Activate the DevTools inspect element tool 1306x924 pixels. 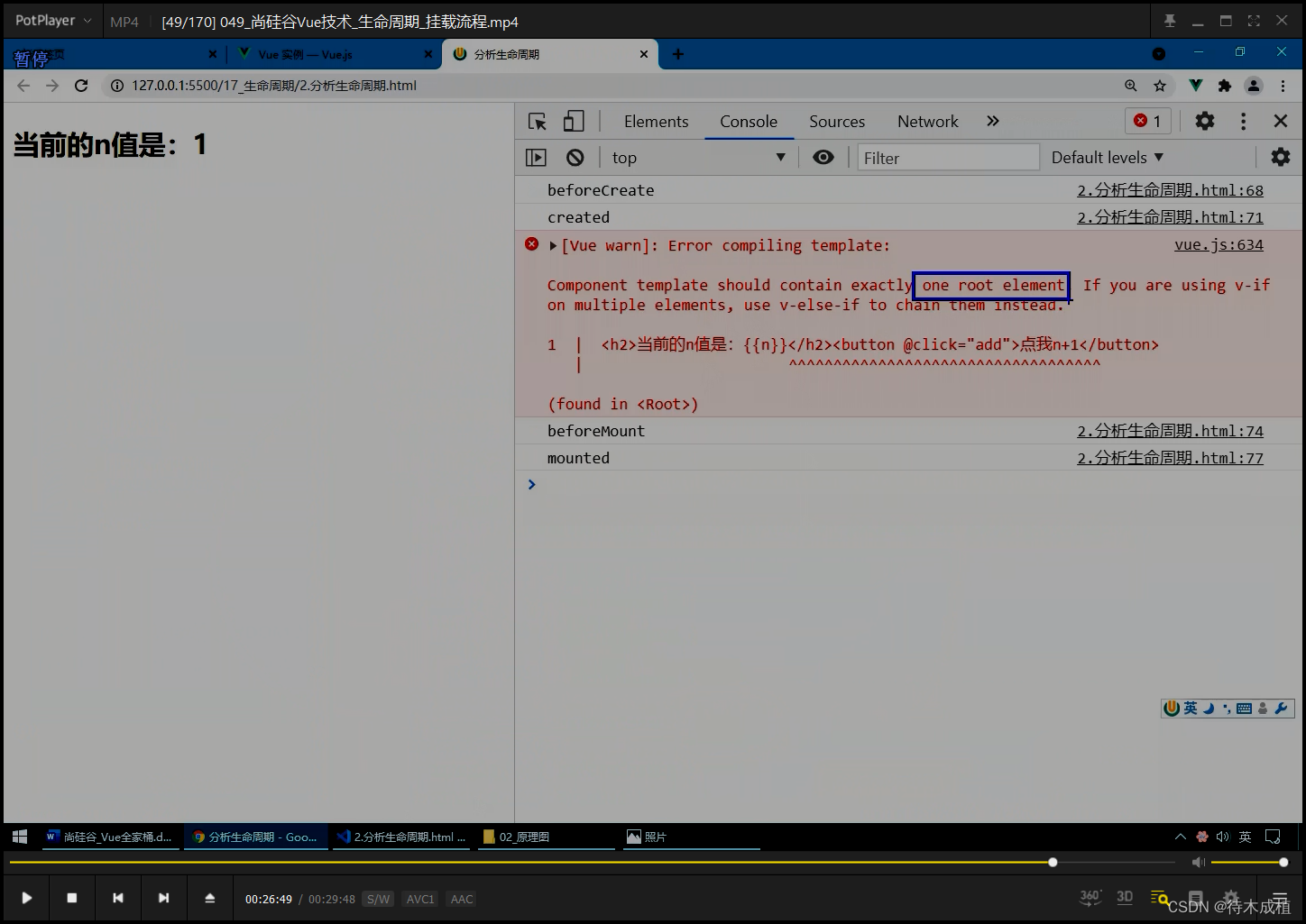coord(538,121)
